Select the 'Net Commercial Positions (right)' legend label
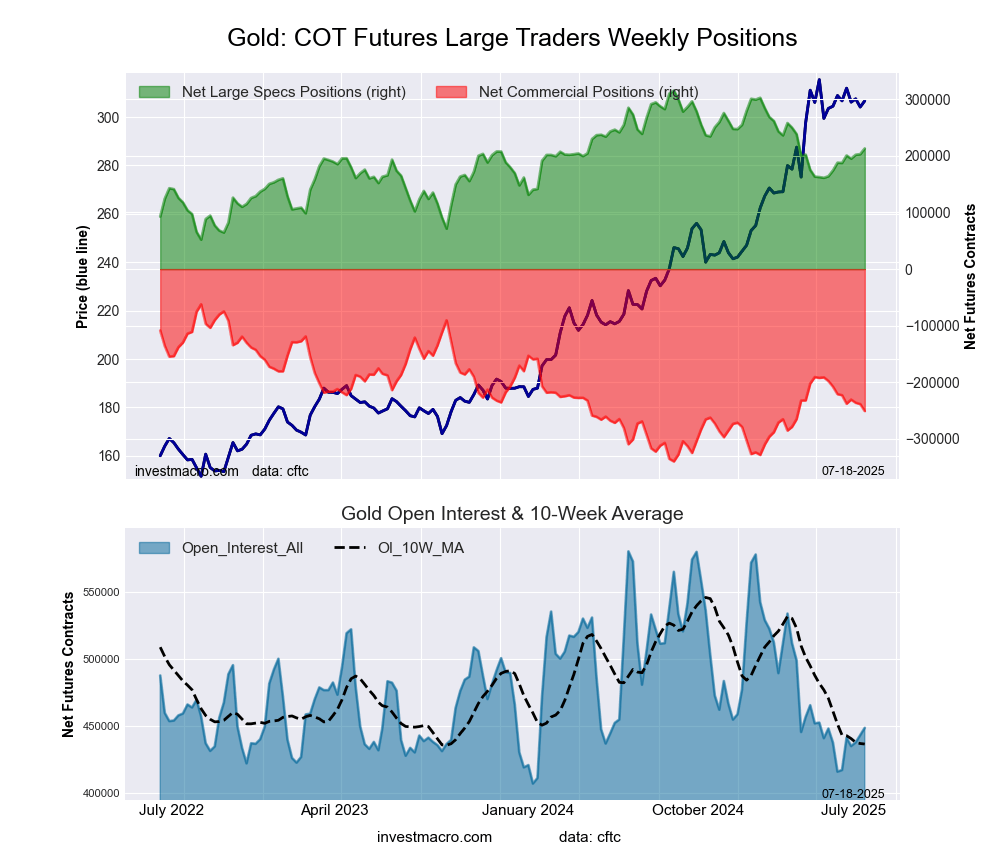Screen dimensions: 1000x860 click(x=588, y=92)
